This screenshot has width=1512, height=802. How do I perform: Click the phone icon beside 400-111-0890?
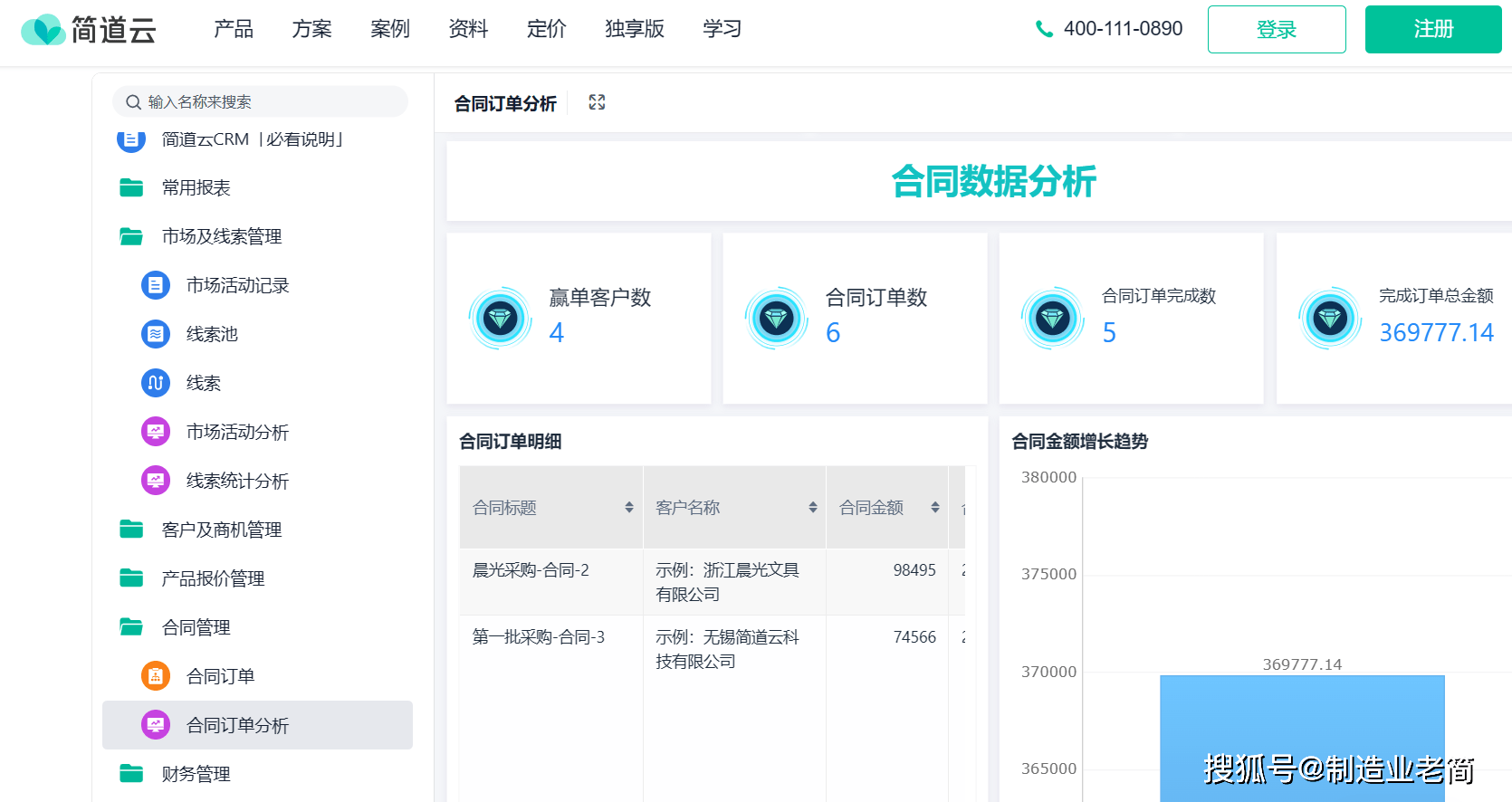tap(1044, 29)
